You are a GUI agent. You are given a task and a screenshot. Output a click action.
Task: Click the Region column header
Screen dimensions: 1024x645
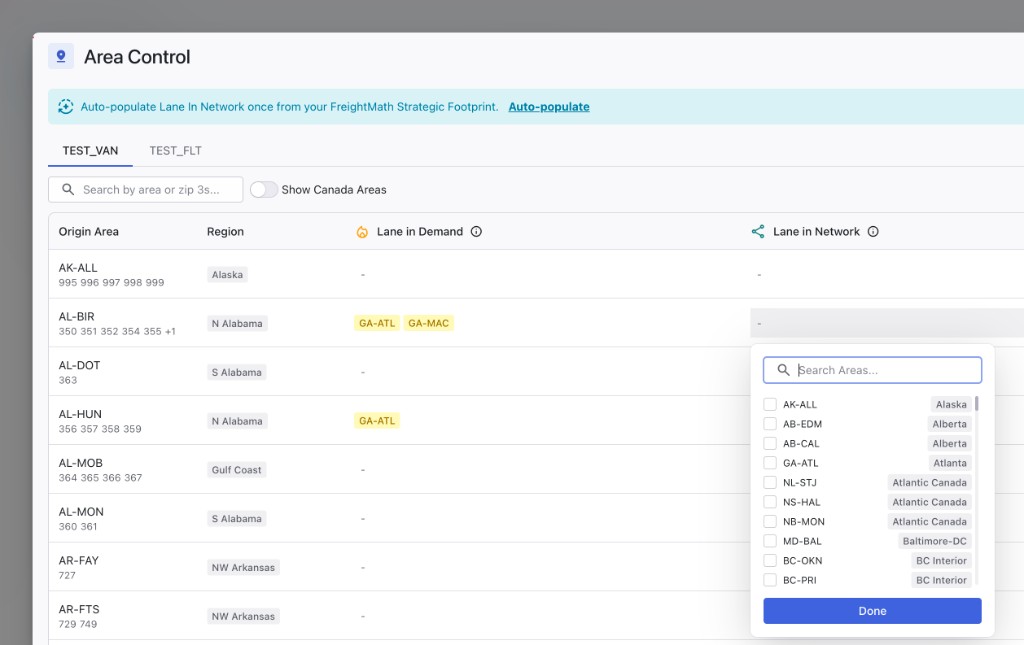pyautogui.click(x=225, y=232)
